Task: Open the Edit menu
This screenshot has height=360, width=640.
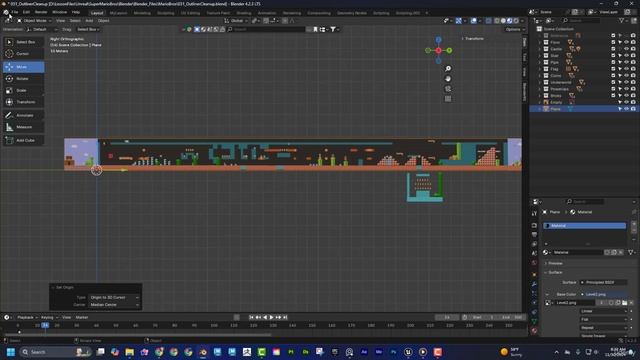Action: click(26, 12)
